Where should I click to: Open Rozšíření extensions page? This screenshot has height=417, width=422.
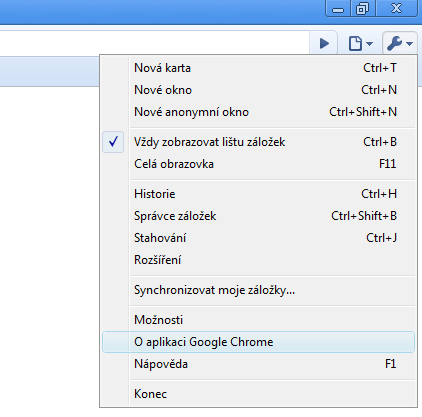(x=258, y=260)
